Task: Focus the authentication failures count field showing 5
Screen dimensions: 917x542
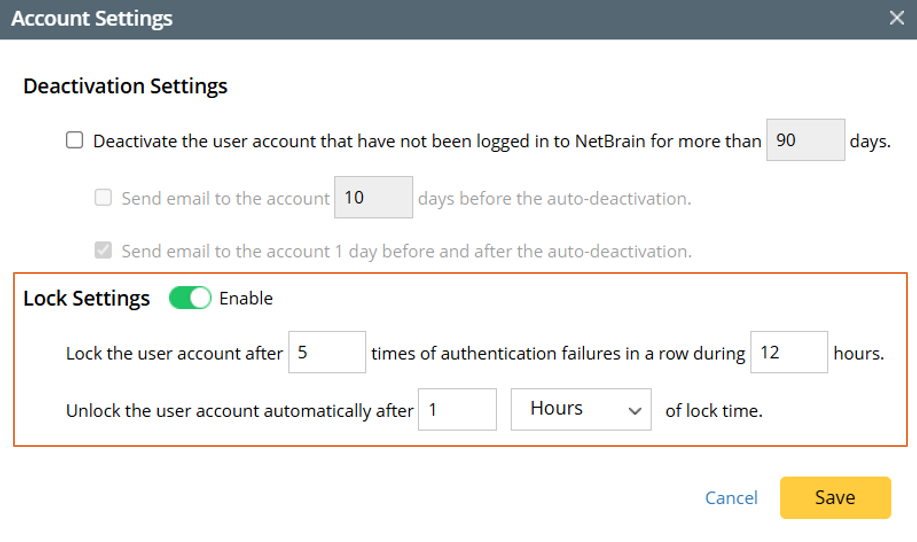Action: [326, 353]
